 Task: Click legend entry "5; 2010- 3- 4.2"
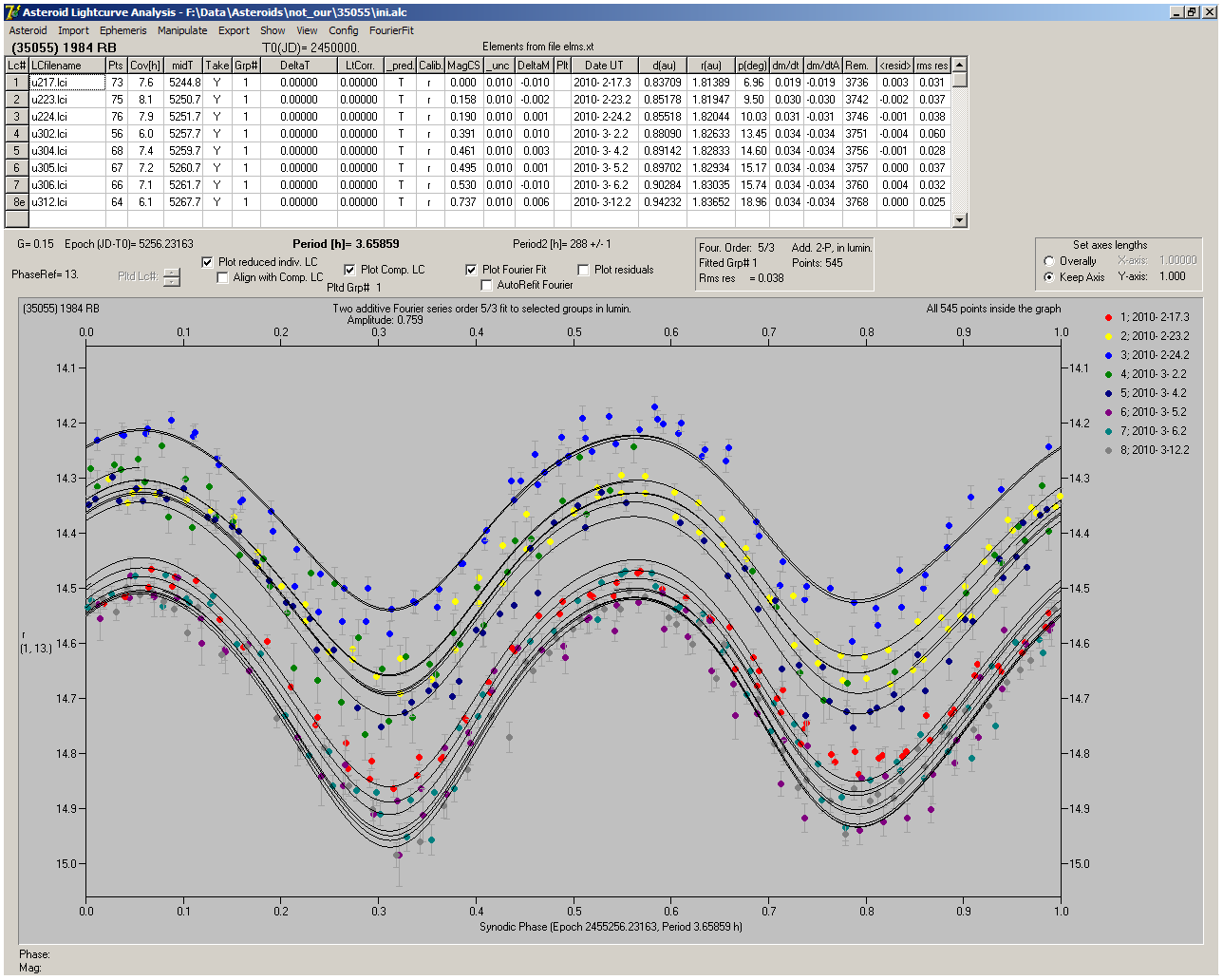click(1153, 393)
